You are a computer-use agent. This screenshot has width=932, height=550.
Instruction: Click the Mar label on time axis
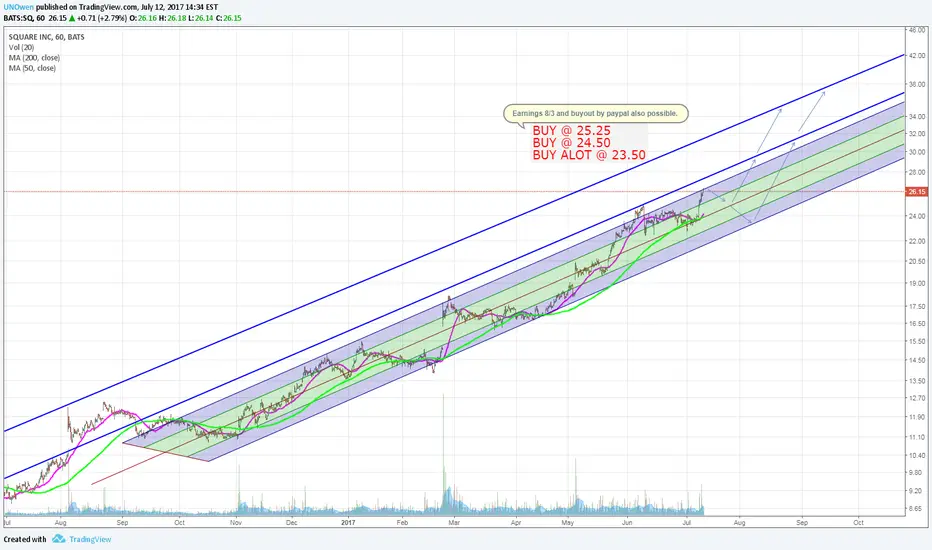coord(454,523)
